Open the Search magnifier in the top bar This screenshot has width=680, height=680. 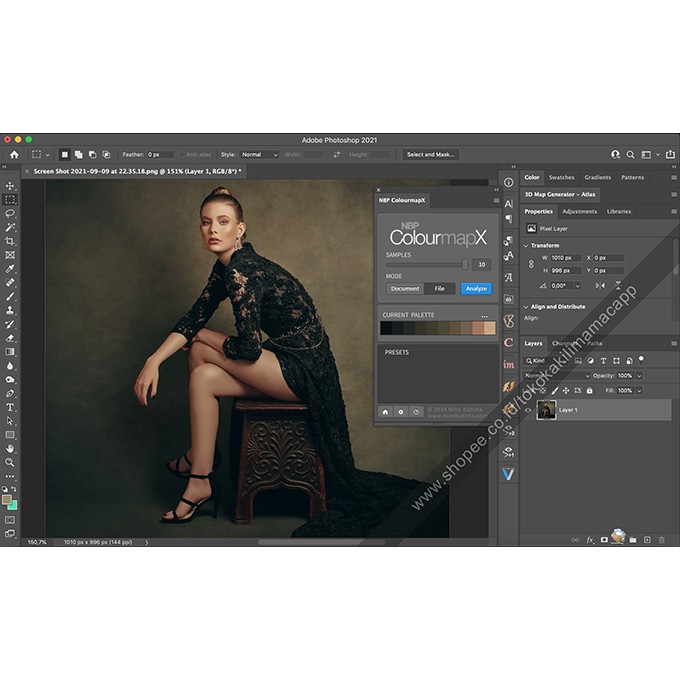(x=631, y=155)
